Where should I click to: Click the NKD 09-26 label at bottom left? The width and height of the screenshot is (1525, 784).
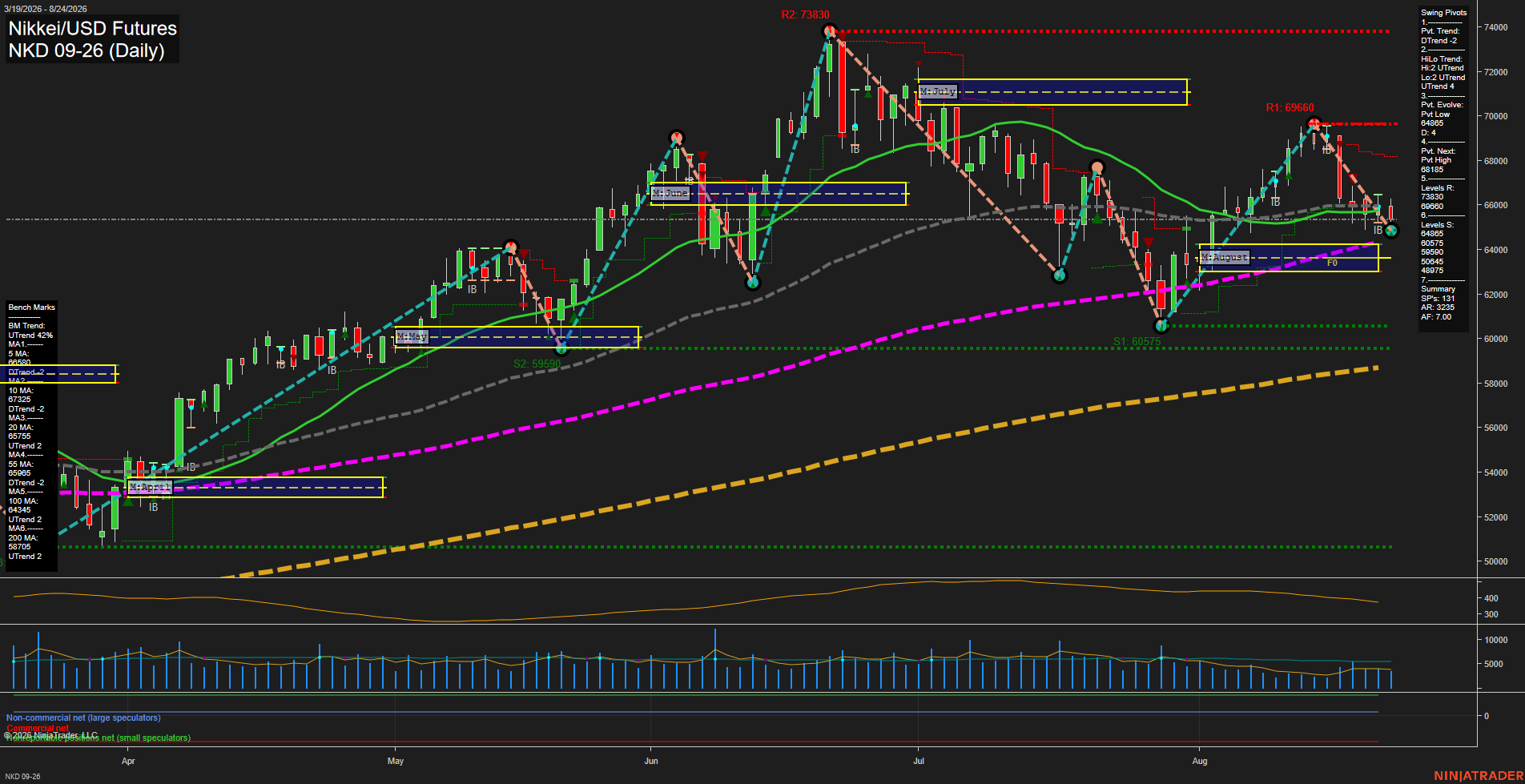pyautogui.click(x=22, y=777)
